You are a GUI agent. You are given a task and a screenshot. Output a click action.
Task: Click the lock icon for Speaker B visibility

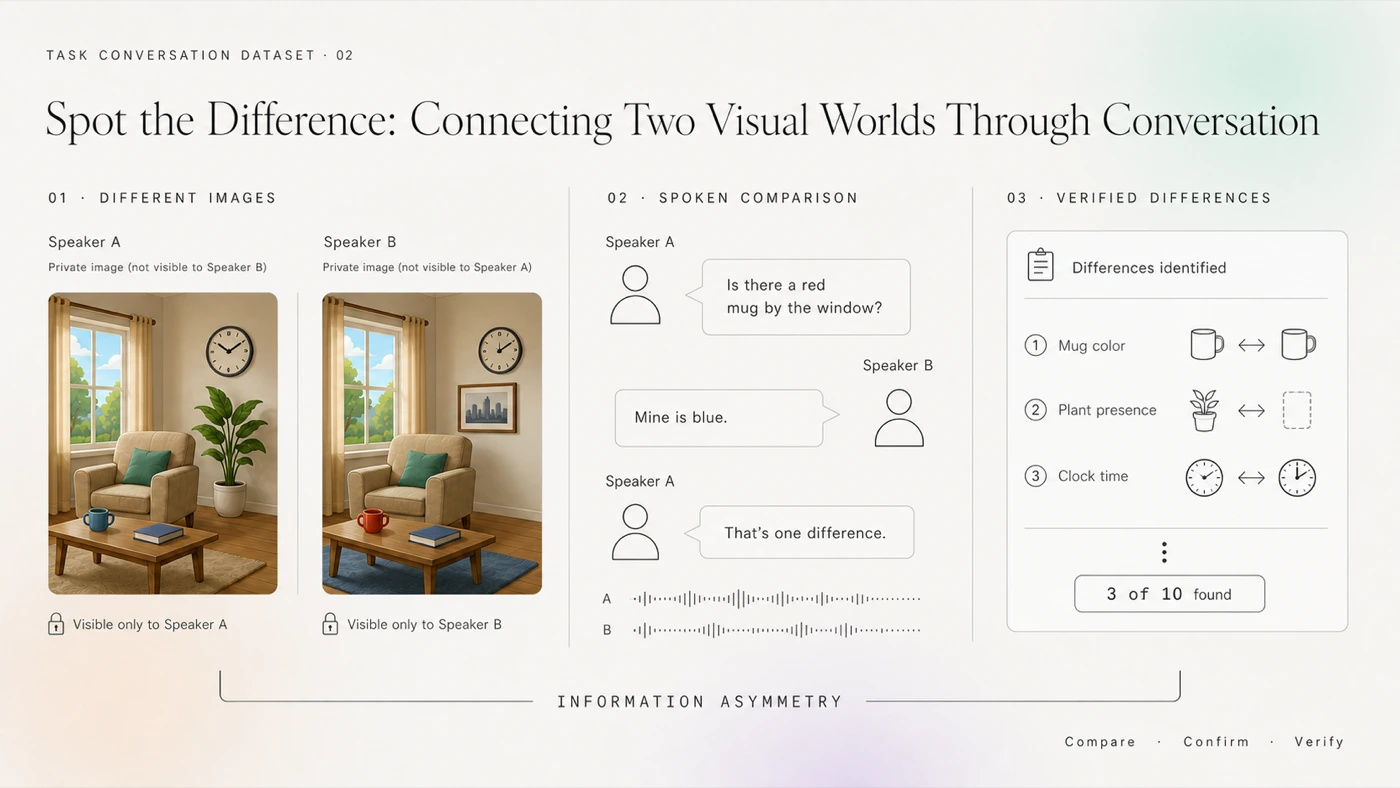click(x=330, y=624)
